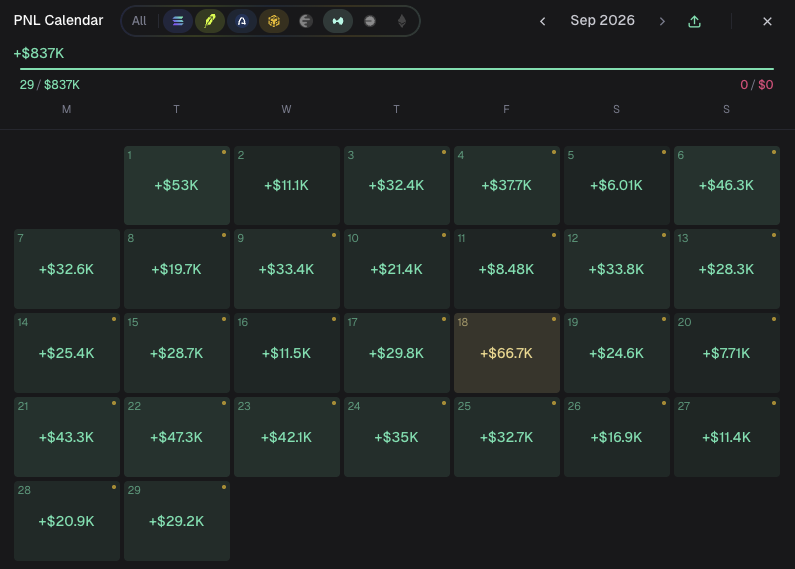Open day 9 cell with +$33.4K
795x569 pixels.
pyautogui.click(x=287, y=269)
